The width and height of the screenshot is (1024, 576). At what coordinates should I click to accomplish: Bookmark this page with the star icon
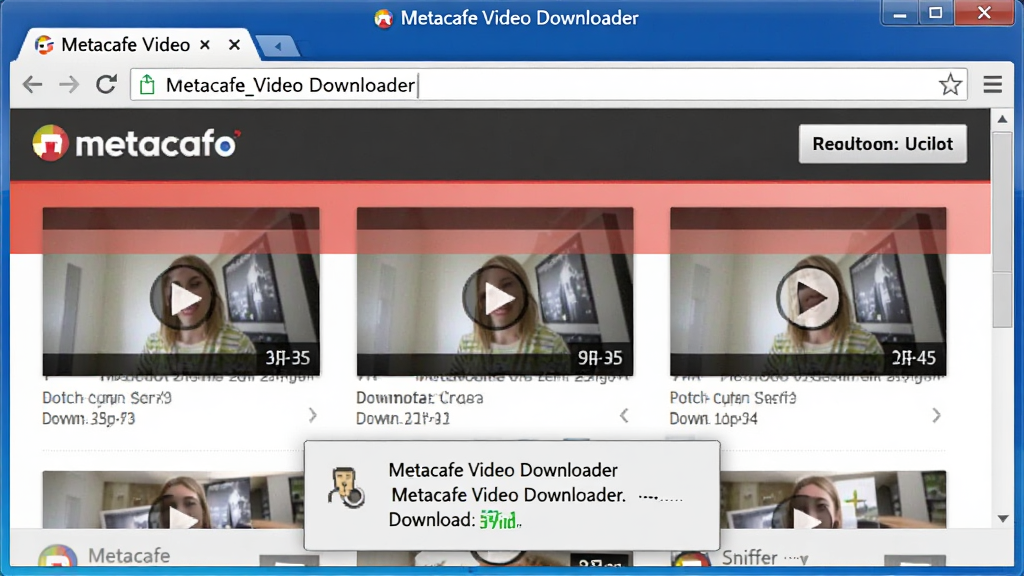point(950,84)
